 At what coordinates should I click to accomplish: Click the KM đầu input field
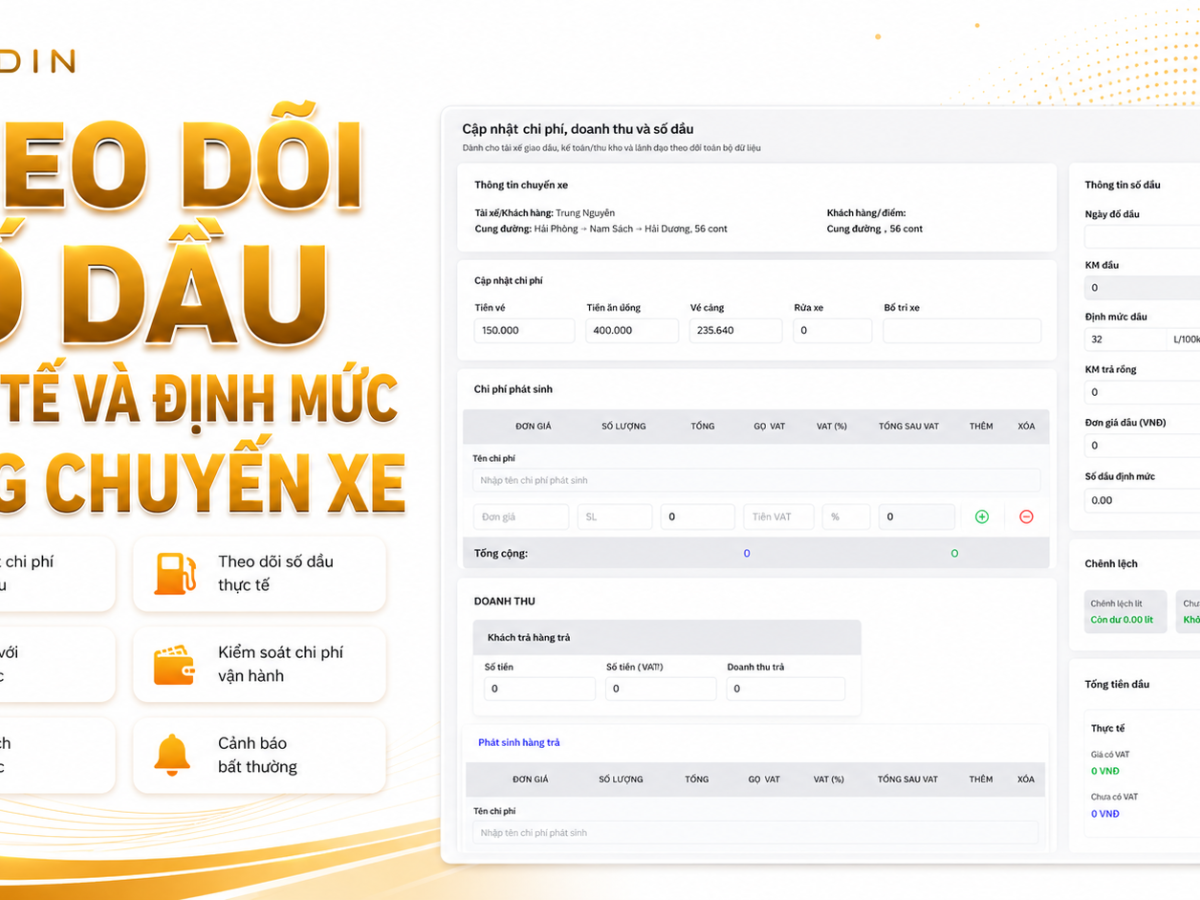point(1142,288)
